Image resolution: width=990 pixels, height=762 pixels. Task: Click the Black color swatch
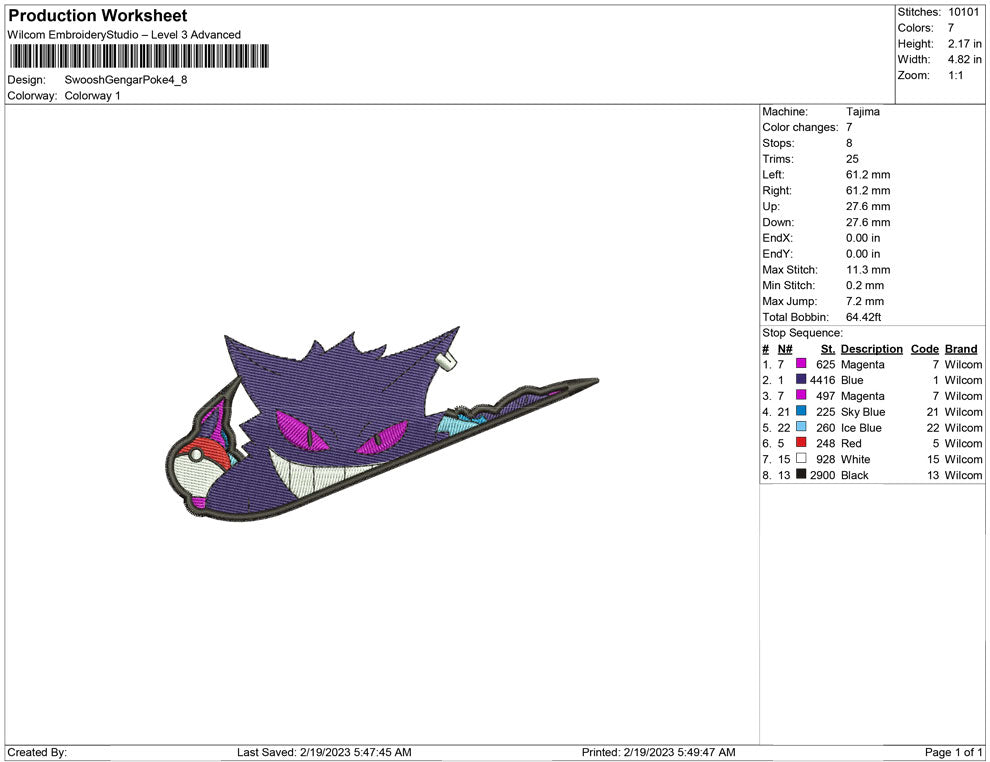coord(801,473)
